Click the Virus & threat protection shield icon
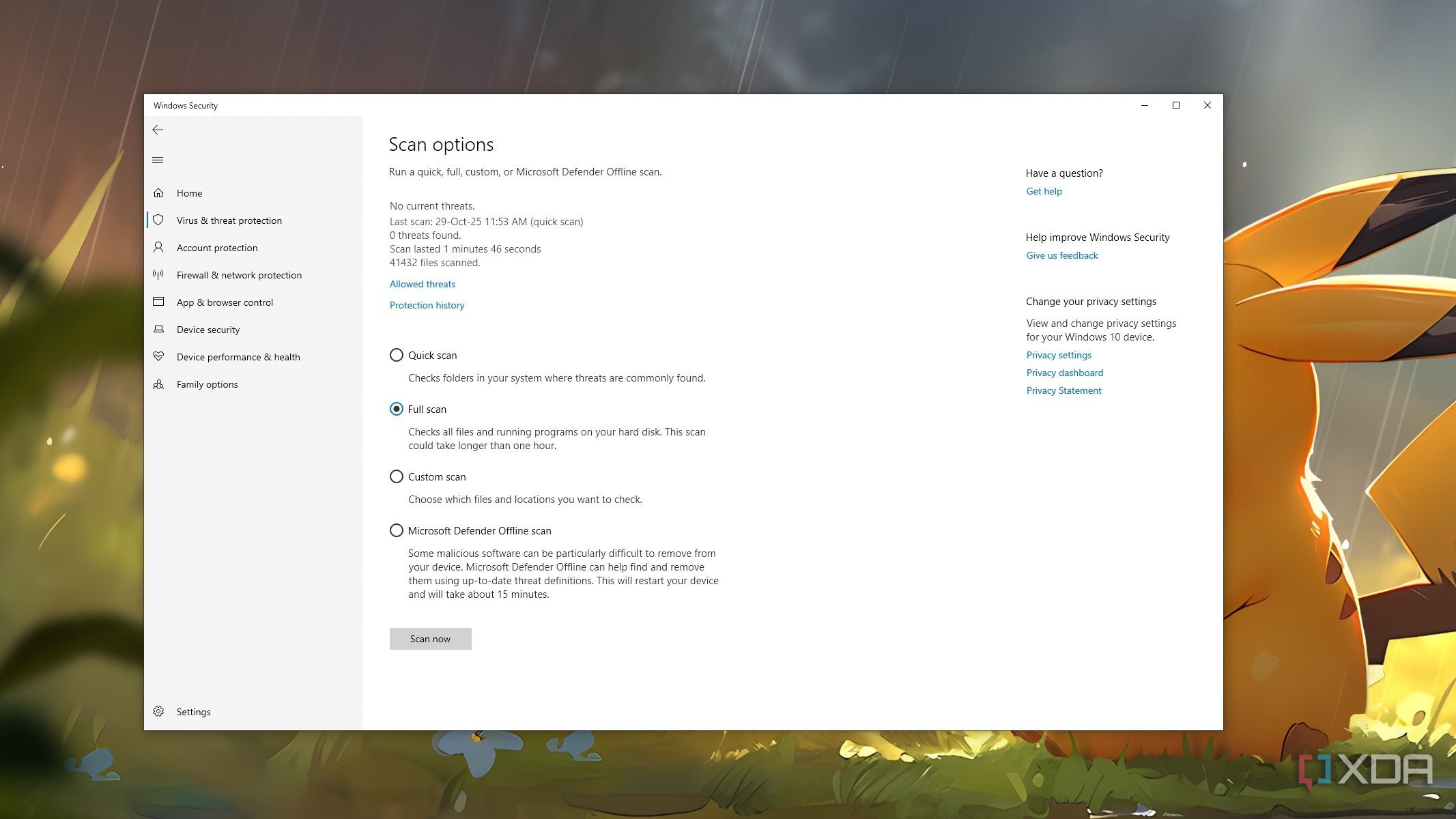1456x819 pixels. [158, 220]
